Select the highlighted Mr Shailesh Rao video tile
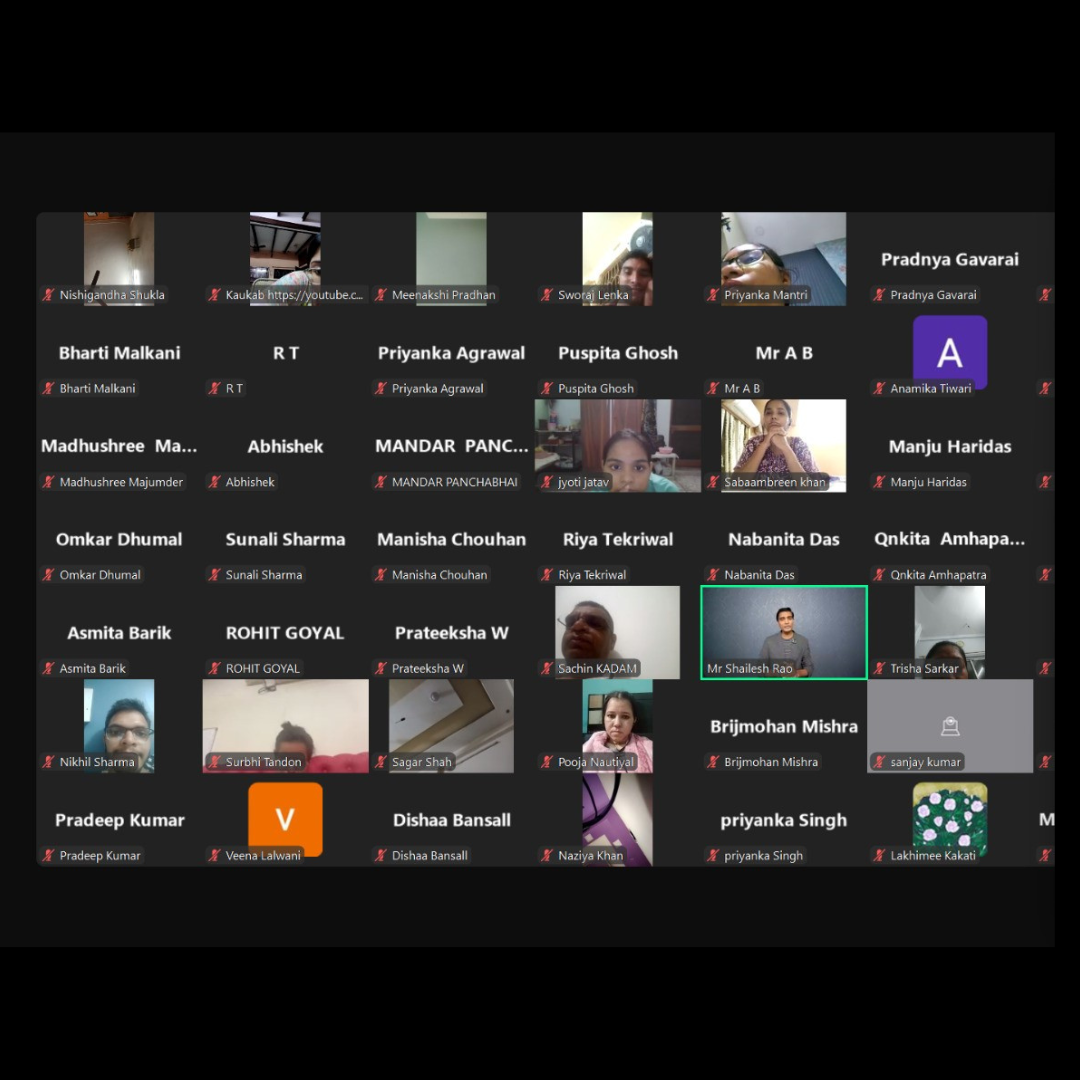 click(783, 632)
